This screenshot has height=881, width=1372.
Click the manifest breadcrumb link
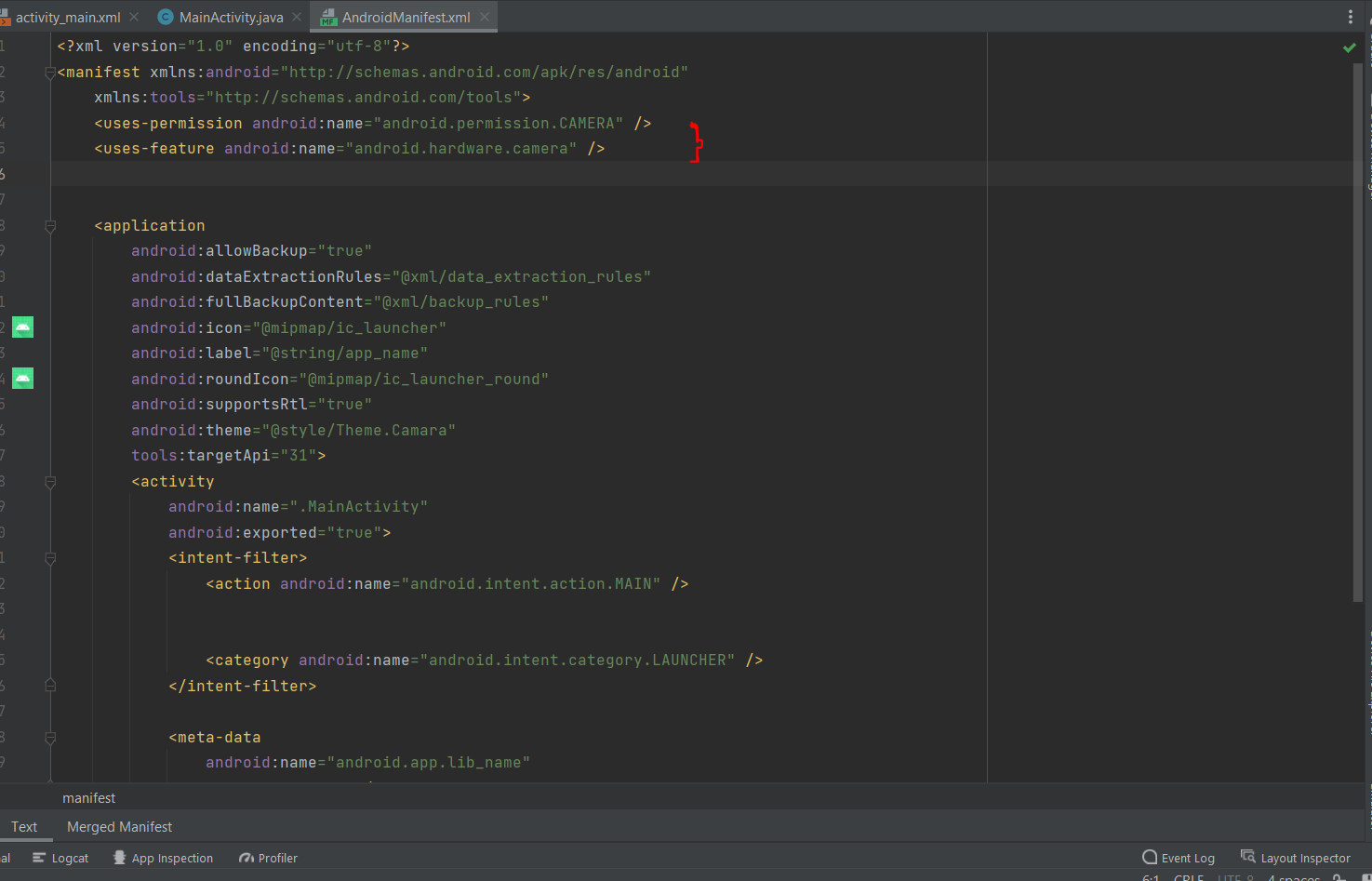88,797
